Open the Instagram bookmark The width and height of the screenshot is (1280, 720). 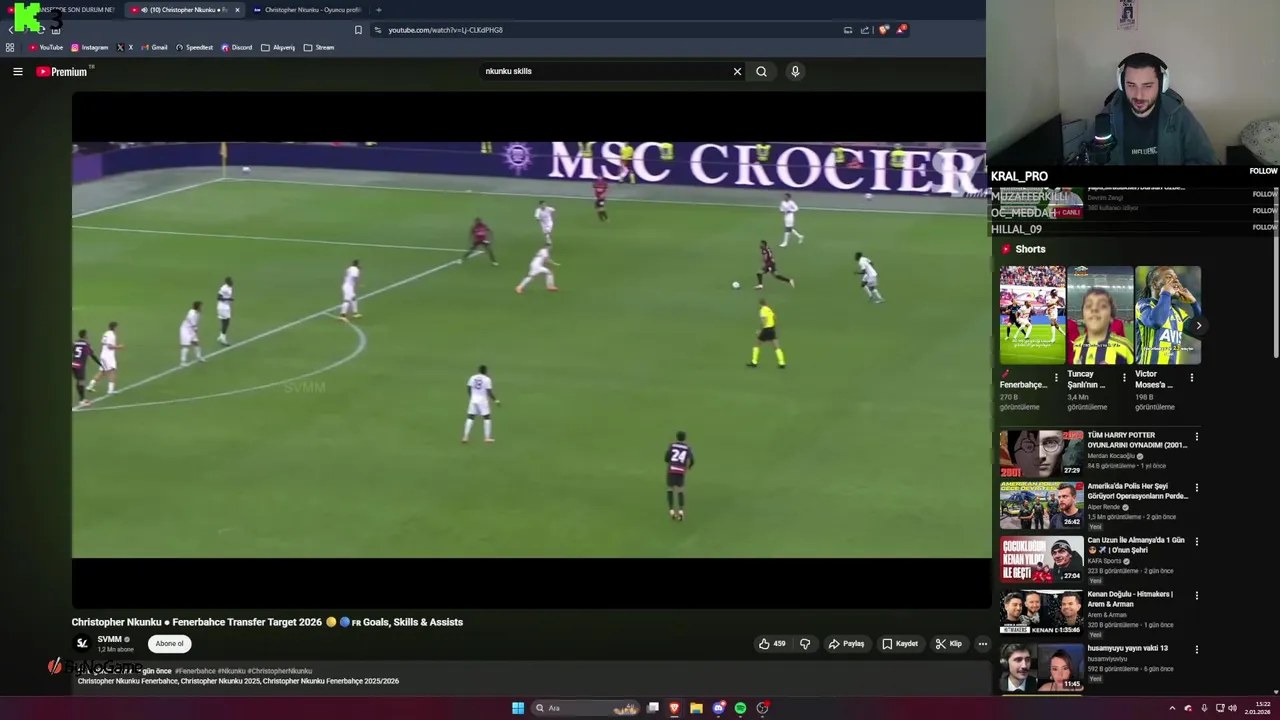click(89, 47)
